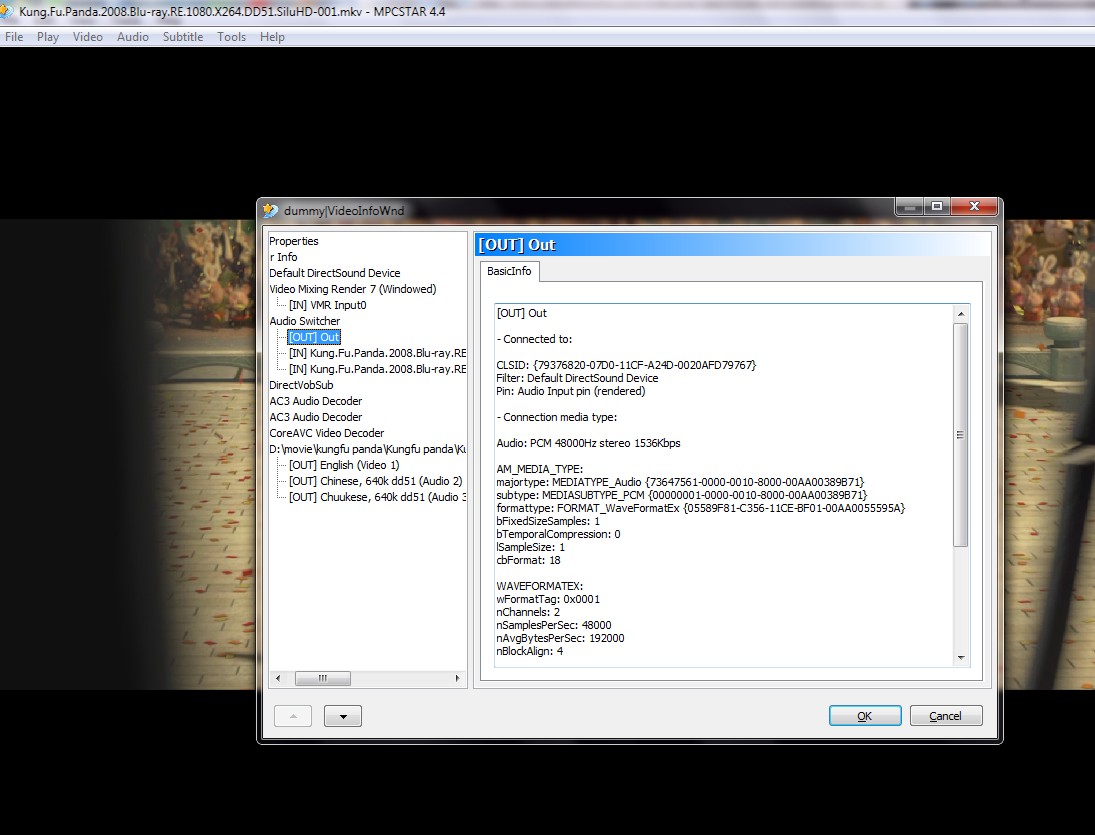
Task: Select the CoreAVC Video Decoder filter
Action: coord(326,434)
